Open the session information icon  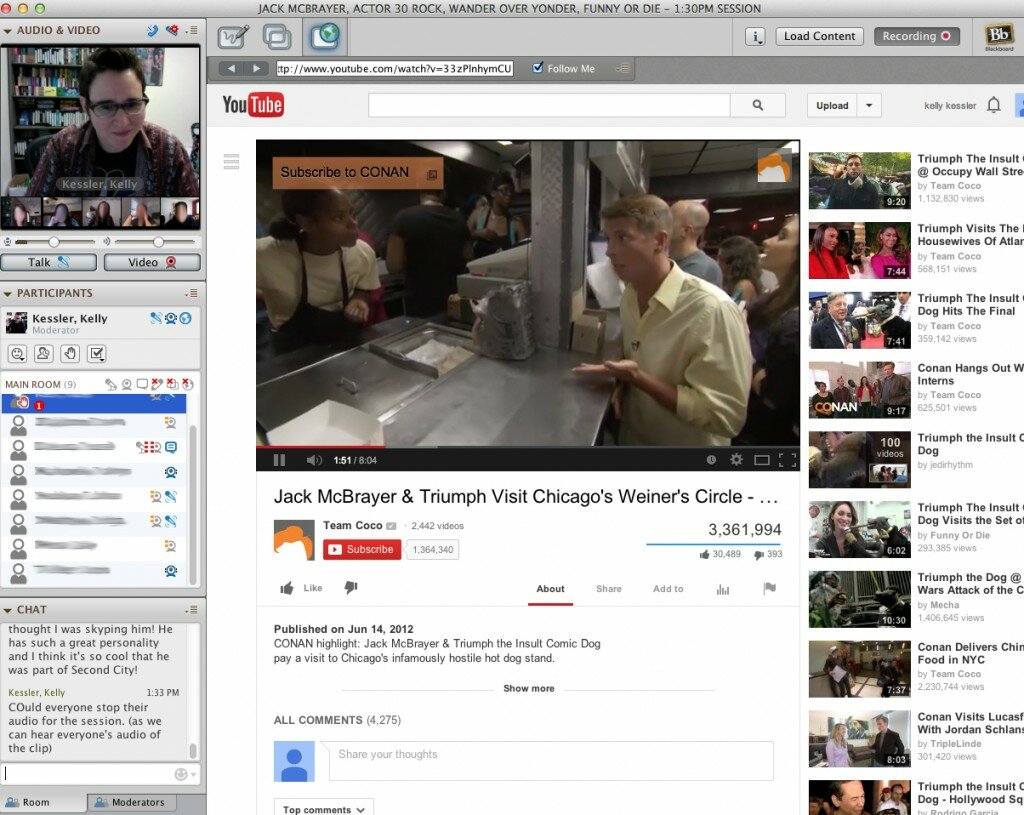click(755, 37)
